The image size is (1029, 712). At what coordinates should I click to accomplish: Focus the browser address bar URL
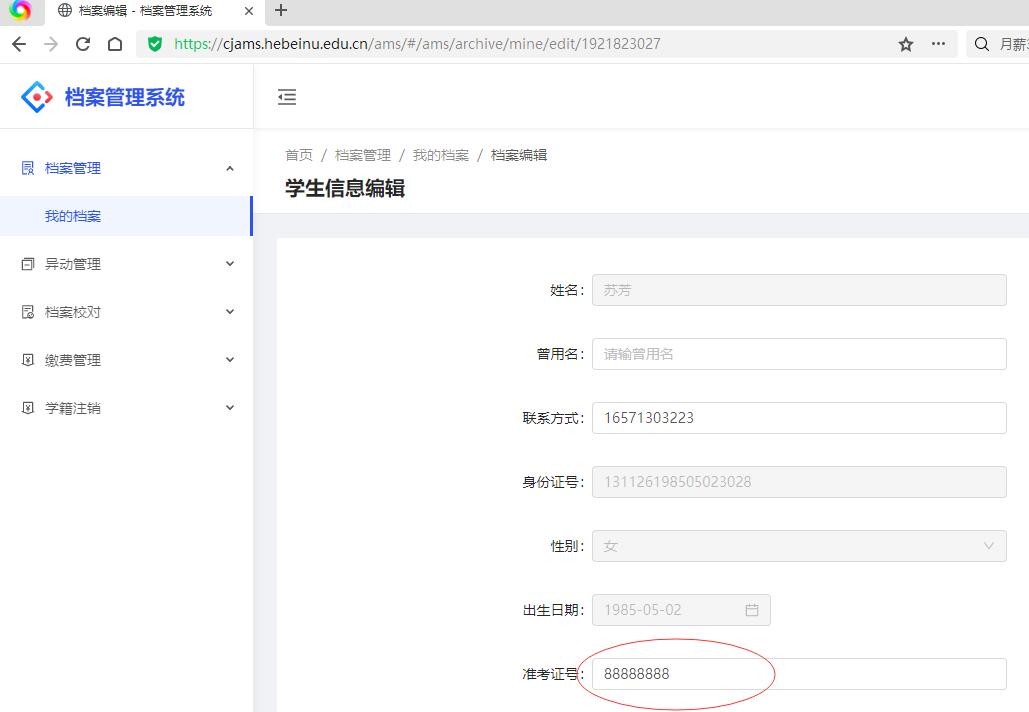click(417, 44)
